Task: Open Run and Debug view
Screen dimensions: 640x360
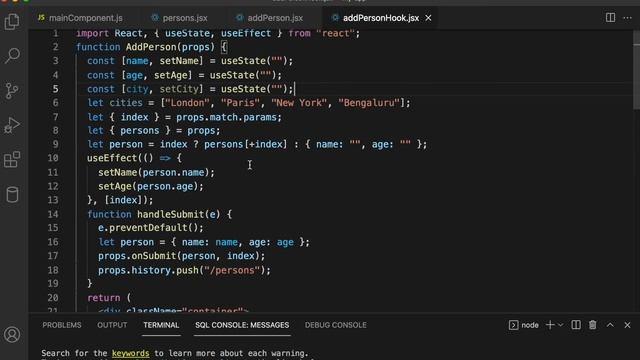Action: click(12, 125)
